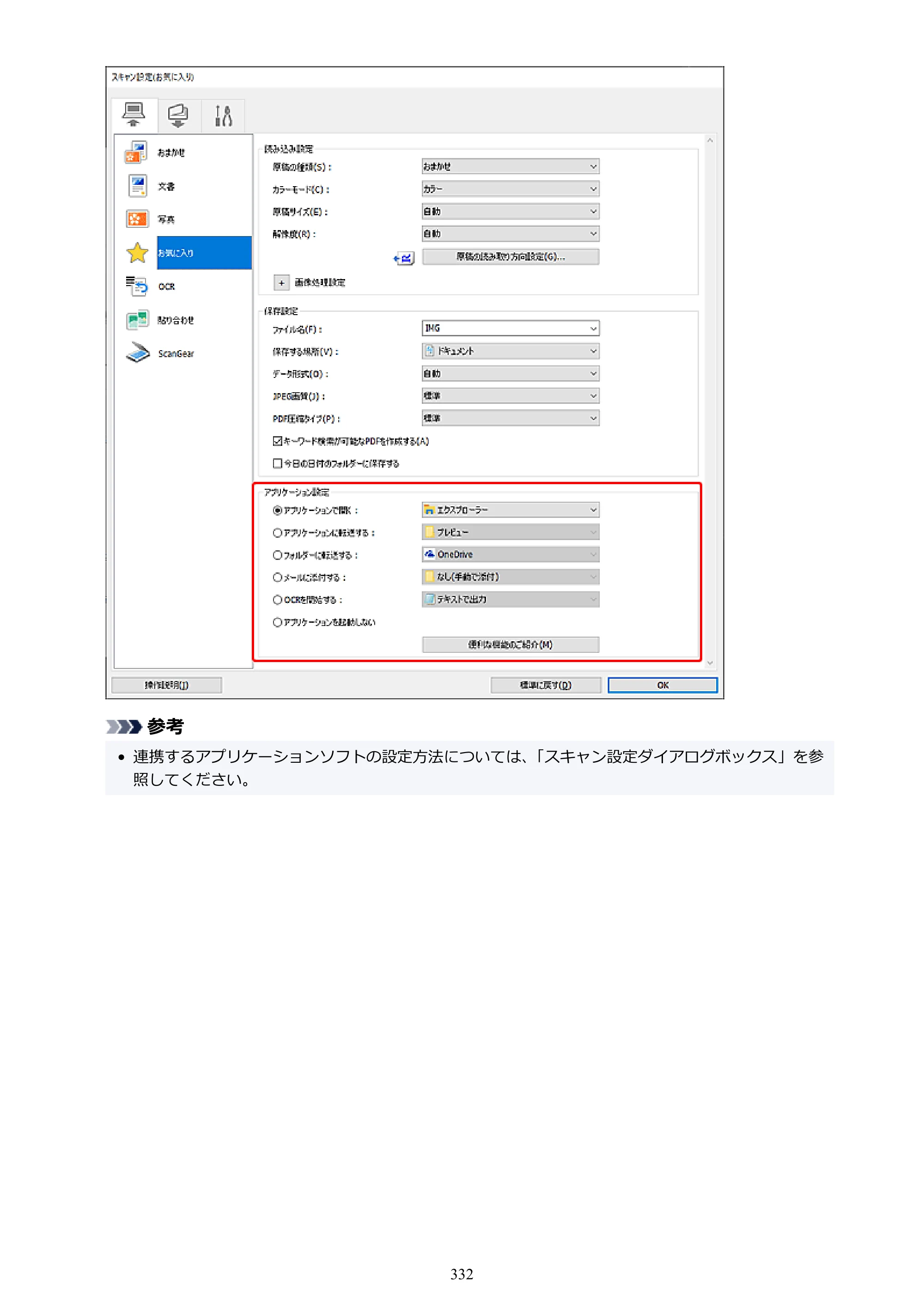The width and height of the screenshot is (924, 1307).
Task: Click scrollbar down arrow
Action: [709, 663]
